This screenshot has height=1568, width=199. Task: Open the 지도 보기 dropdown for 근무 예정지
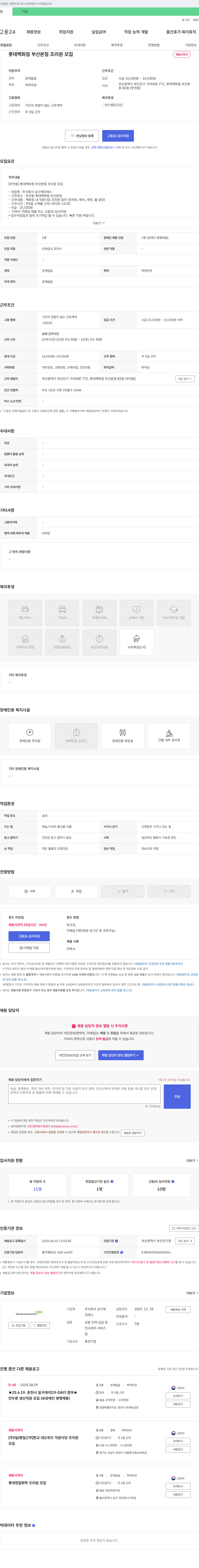point(185,379)
